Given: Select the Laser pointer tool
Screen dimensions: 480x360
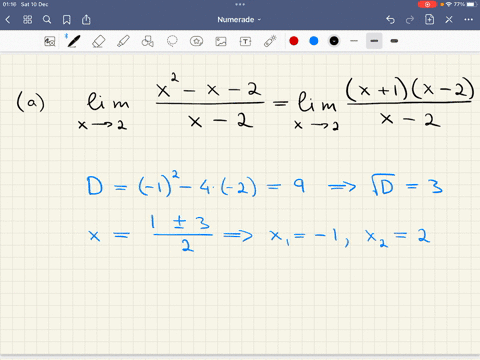Looking at the screenshot, I should (x=270, y=41).
